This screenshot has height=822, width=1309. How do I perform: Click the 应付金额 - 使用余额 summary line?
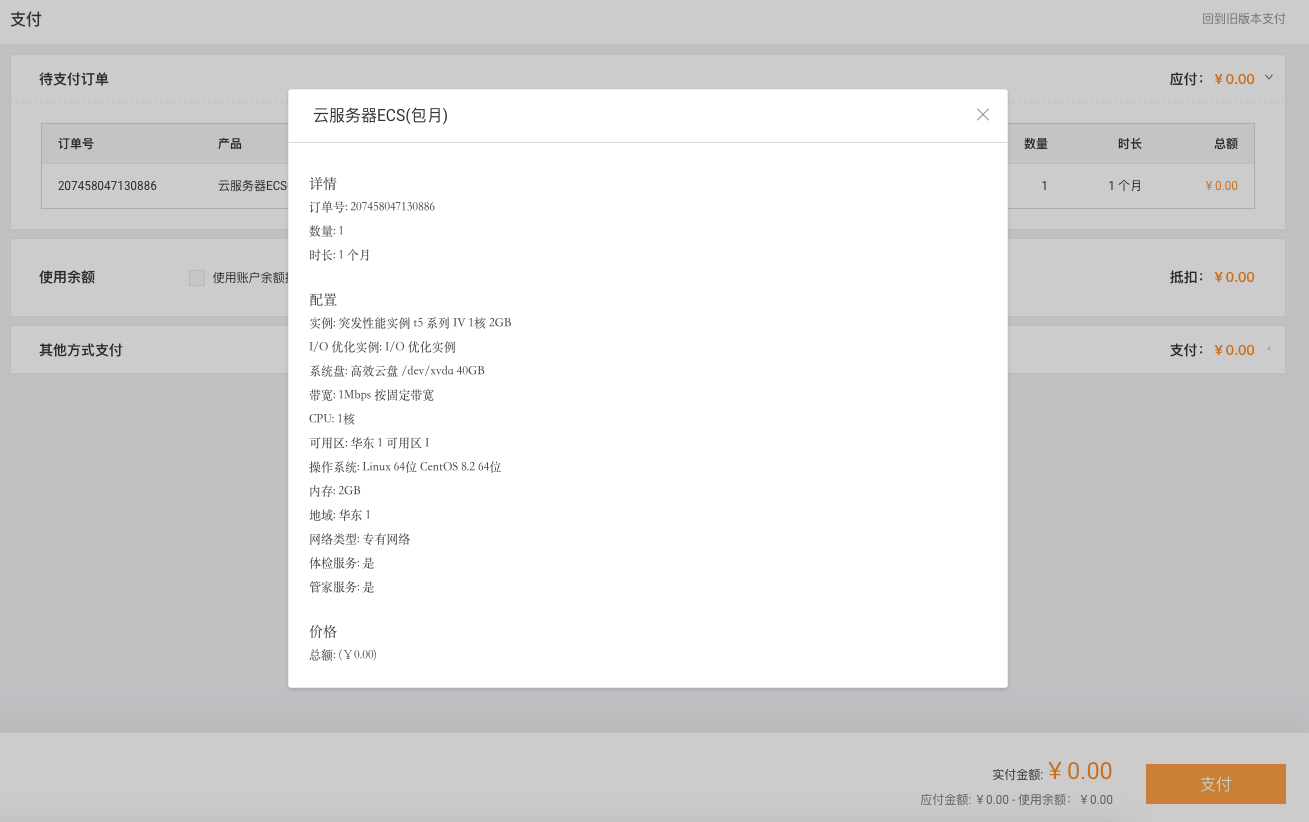(1016, 800)
